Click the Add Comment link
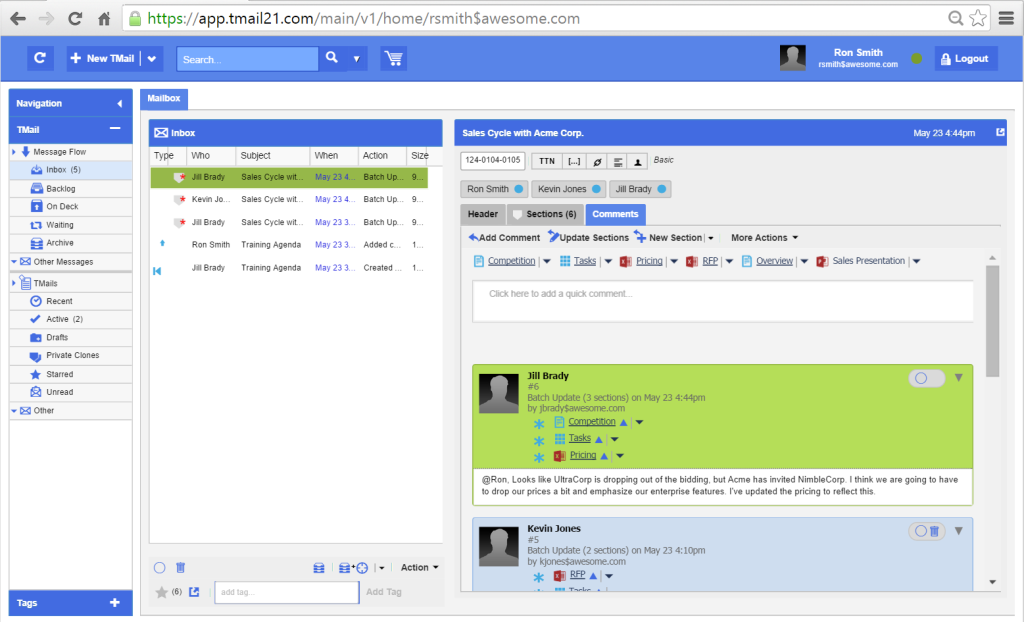 pyautogui.click(x=506, y=237)
